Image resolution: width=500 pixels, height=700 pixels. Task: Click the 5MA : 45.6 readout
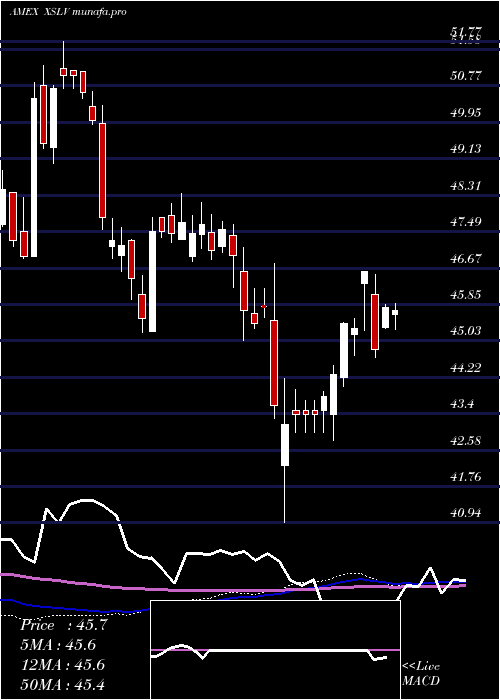(x=58, y=645)
